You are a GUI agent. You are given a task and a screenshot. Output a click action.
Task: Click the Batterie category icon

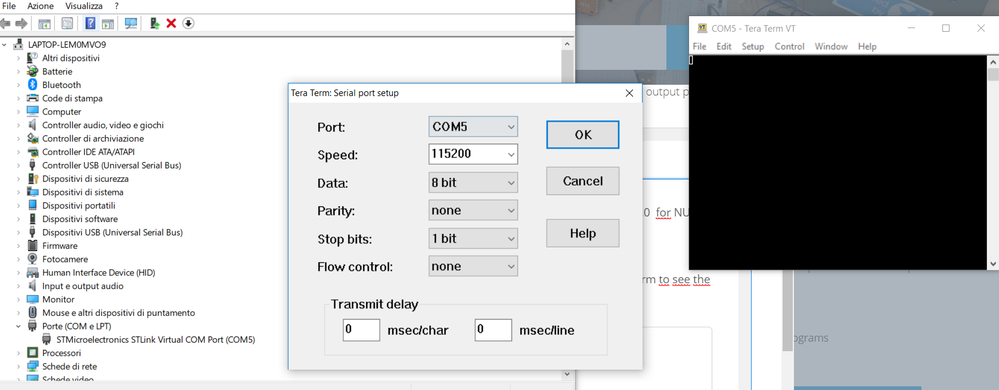tap(32, 71)
